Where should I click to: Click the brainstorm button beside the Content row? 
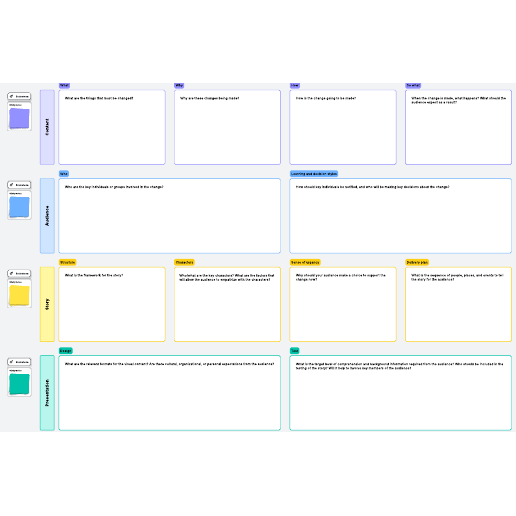pos(19,96)
